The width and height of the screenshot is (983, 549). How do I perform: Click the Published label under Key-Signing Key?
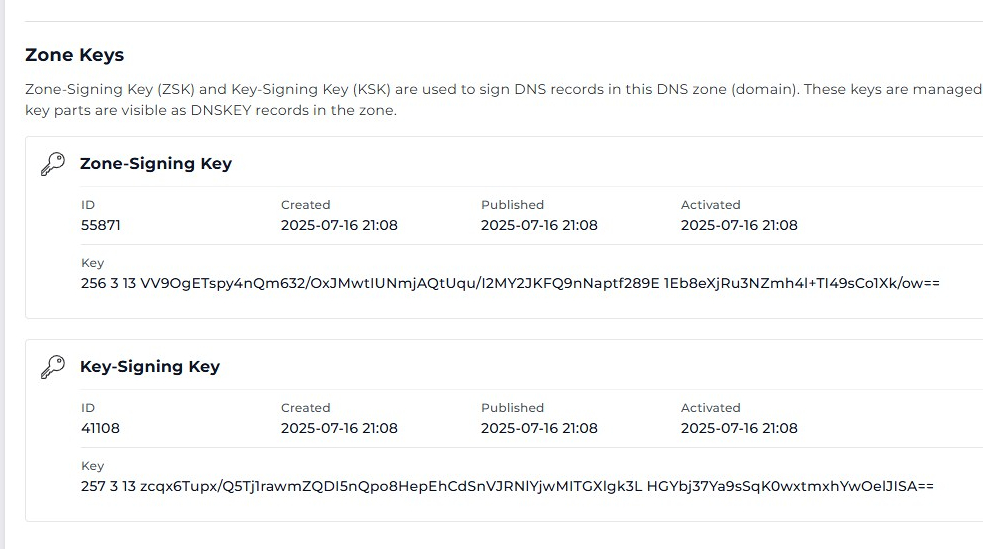[512, 408]
